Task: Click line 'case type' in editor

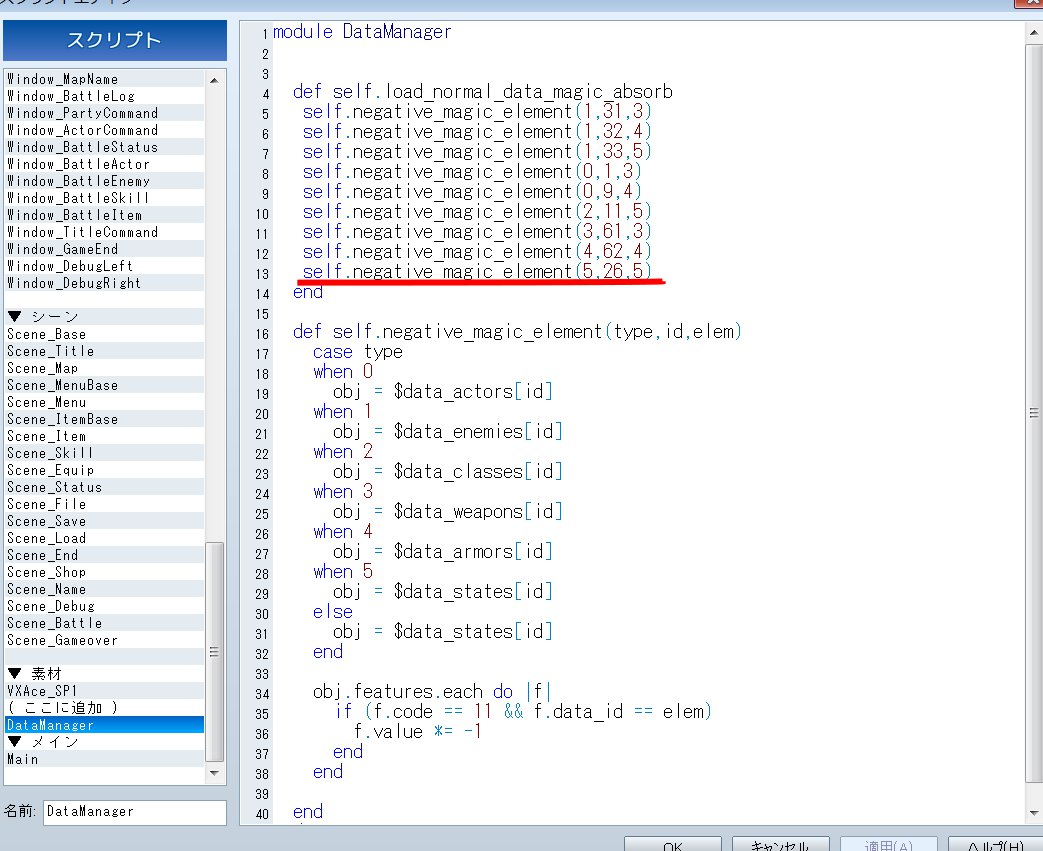Action: [x=358, y=351]
